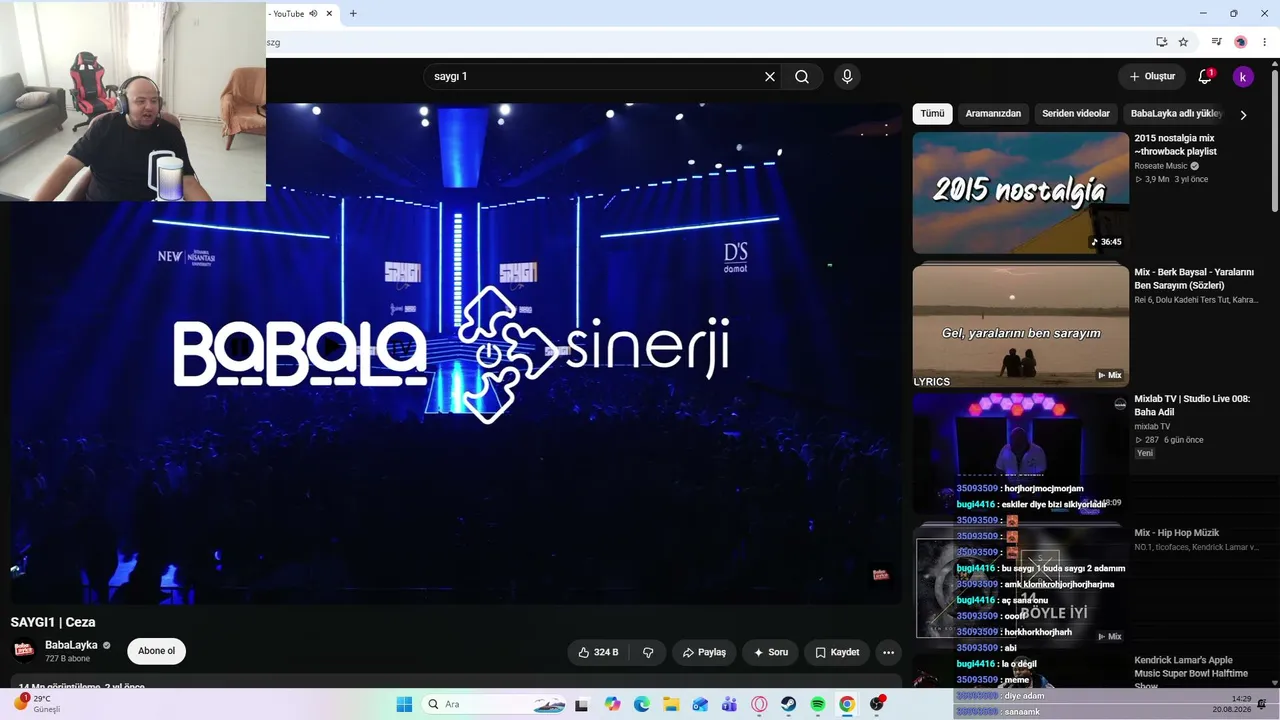This screenshot has width=1280, height=720.
Task: Open Spotify from the taskbar
Action: [818, 704]
